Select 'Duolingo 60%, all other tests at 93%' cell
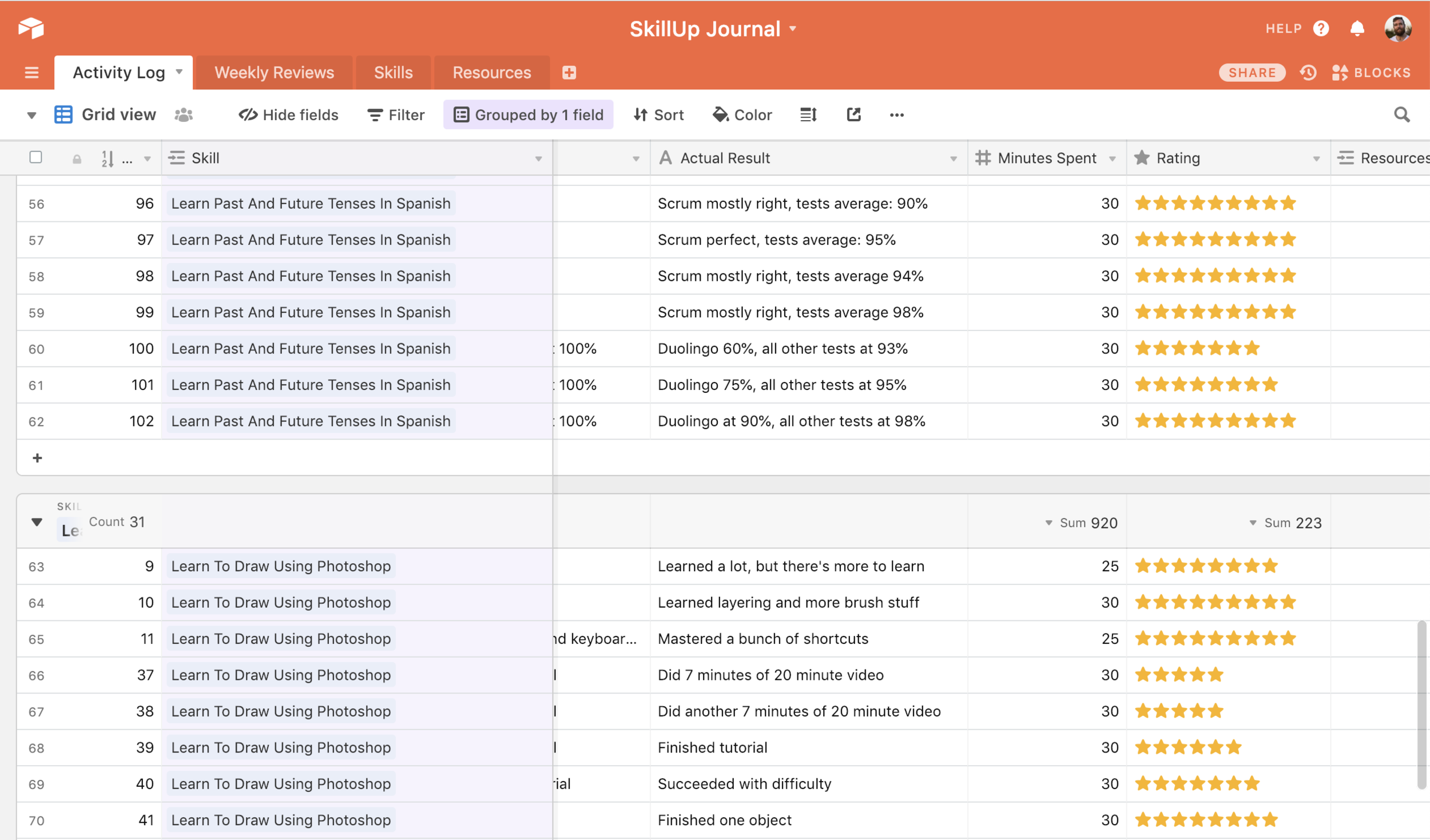1430x840 pixels. (809, 348)
